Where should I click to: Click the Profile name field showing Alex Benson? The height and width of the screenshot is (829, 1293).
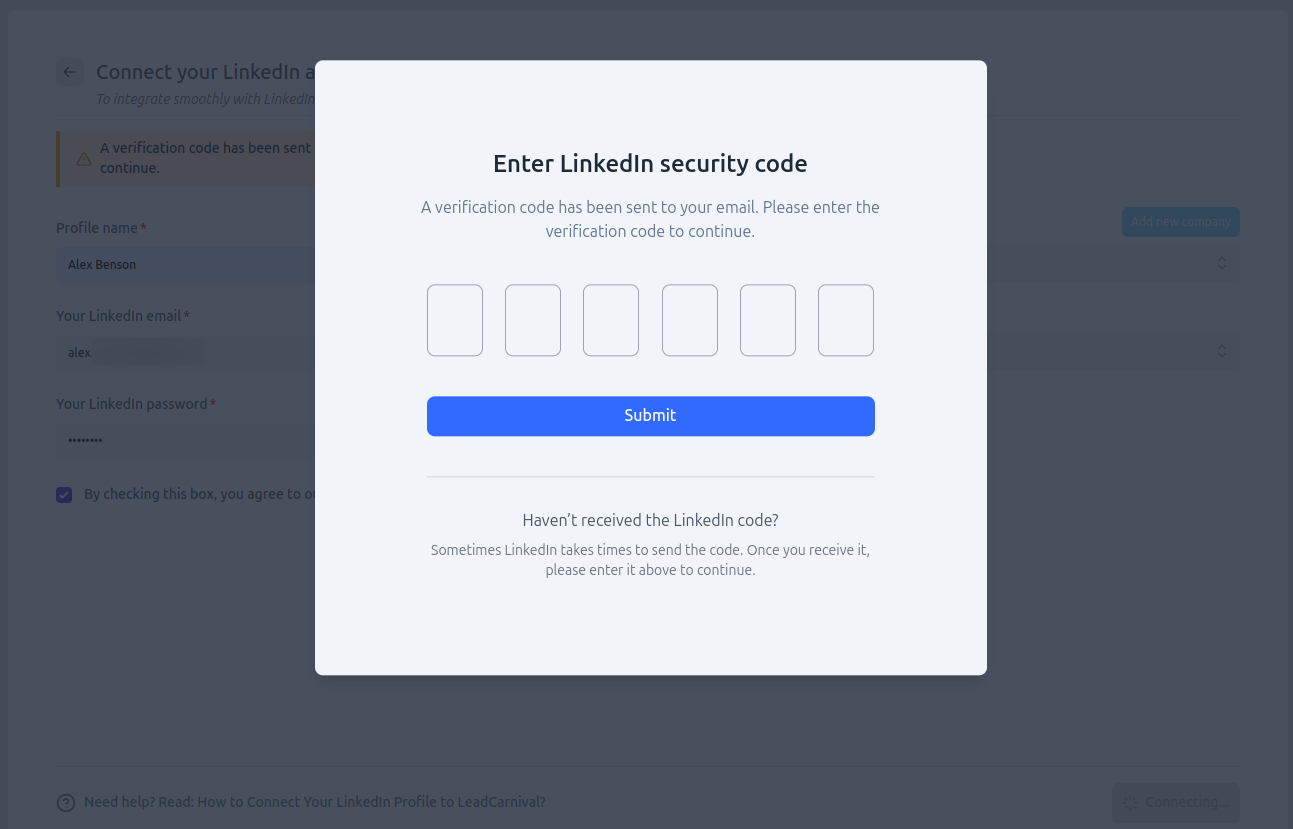(180, 264)
